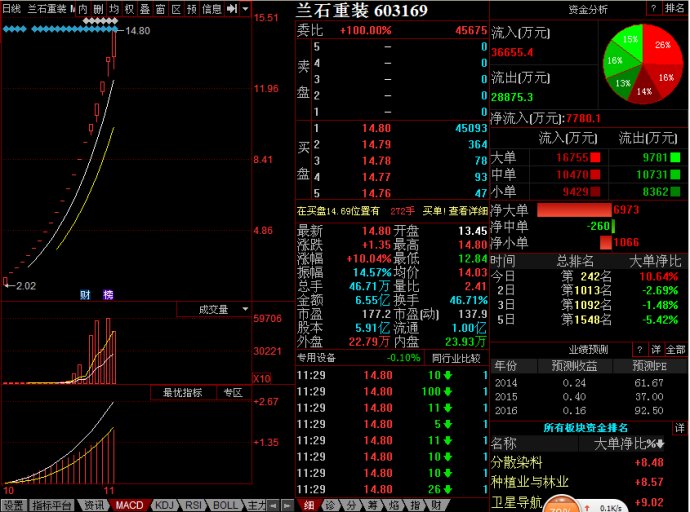Switch to the 细 detail tab
This screenshot has width=690, height=512.
309,505
